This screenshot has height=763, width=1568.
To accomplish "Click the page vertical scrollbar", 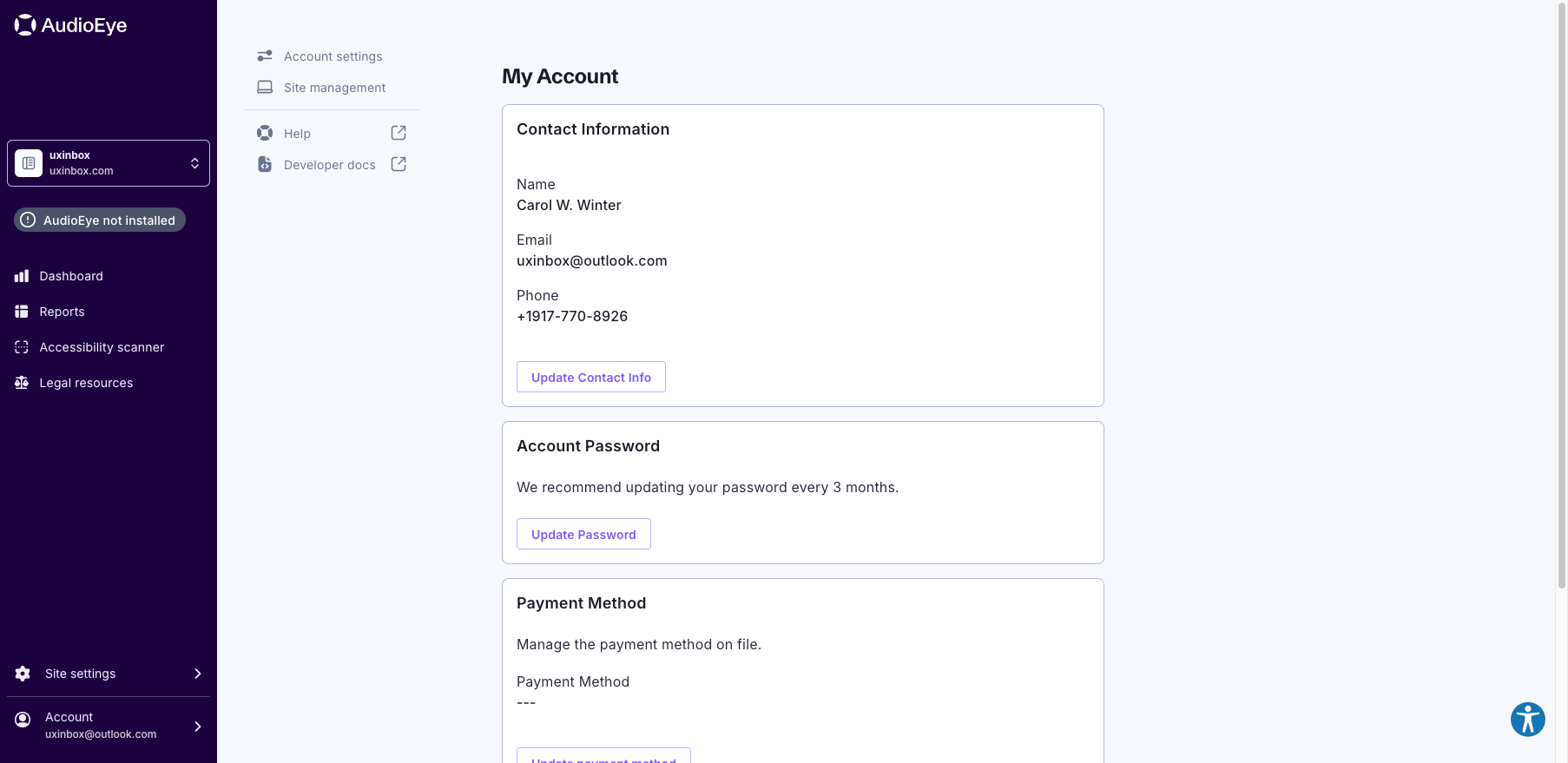I will pos(1561,295).
